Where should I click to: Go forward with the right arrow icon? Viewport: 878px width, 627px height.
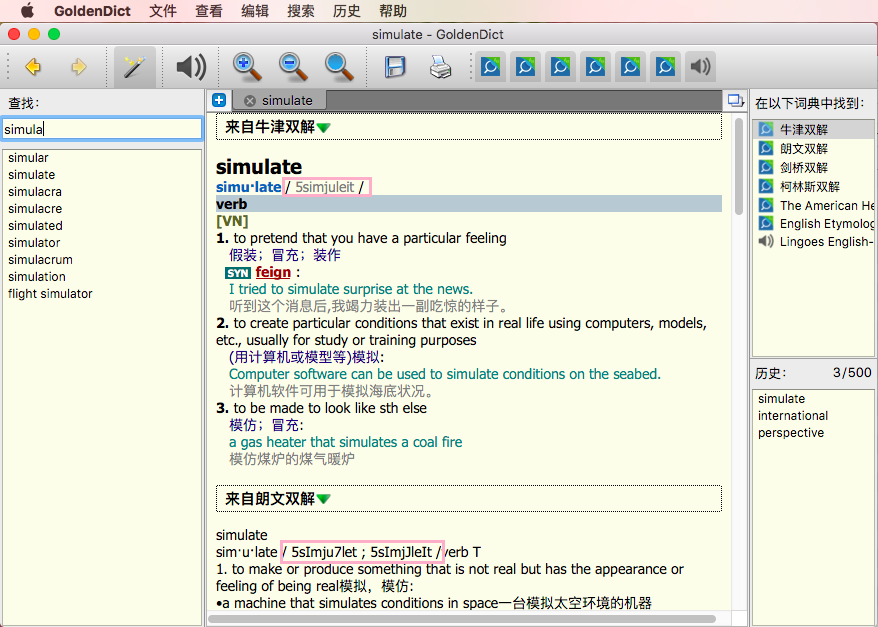78,67
